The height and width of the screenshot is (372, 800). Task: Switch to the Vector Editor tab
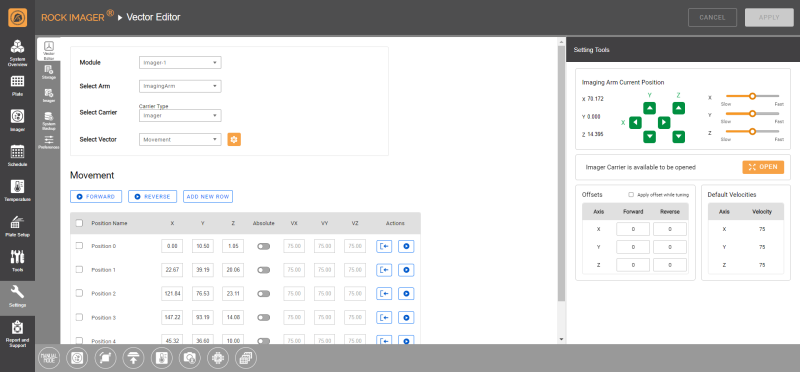pyautogui.click(x=49, y=50)
